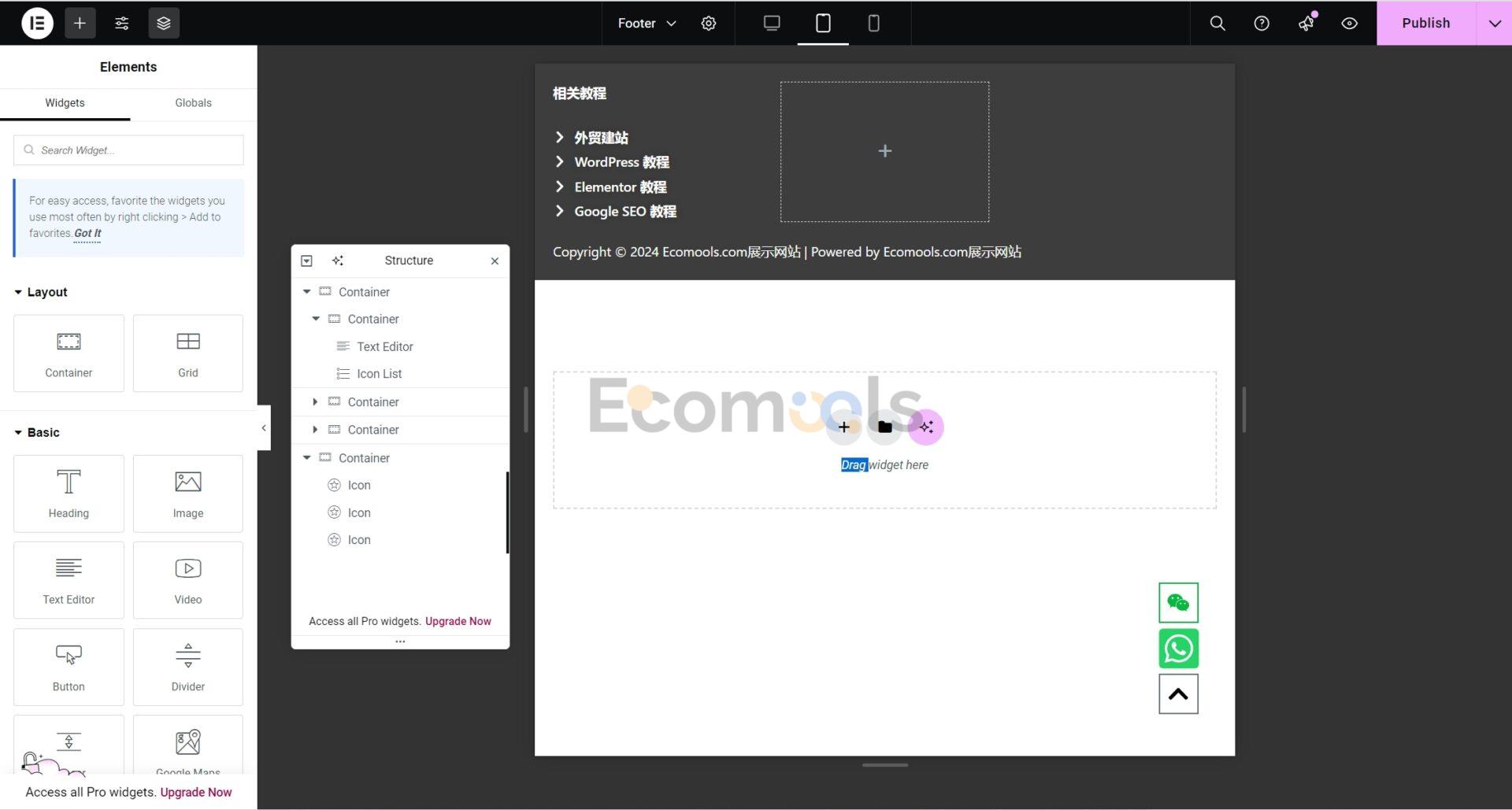The height and width of the screenshot is (810, 1512).
Task: Expand the second collapsed Container row
Action: coord(316,430)
